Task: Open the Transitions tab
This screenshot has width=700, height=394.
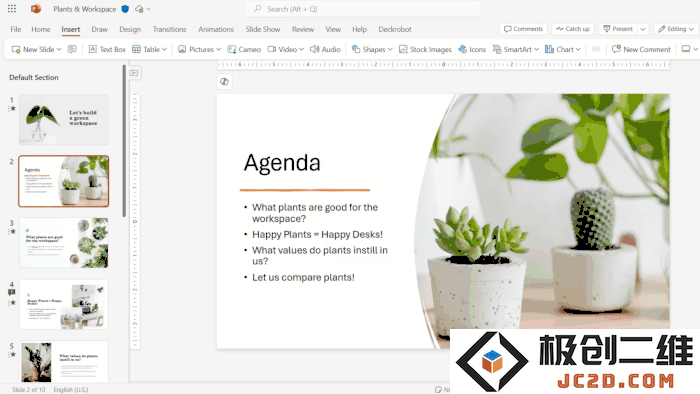Action: (169, 29)
